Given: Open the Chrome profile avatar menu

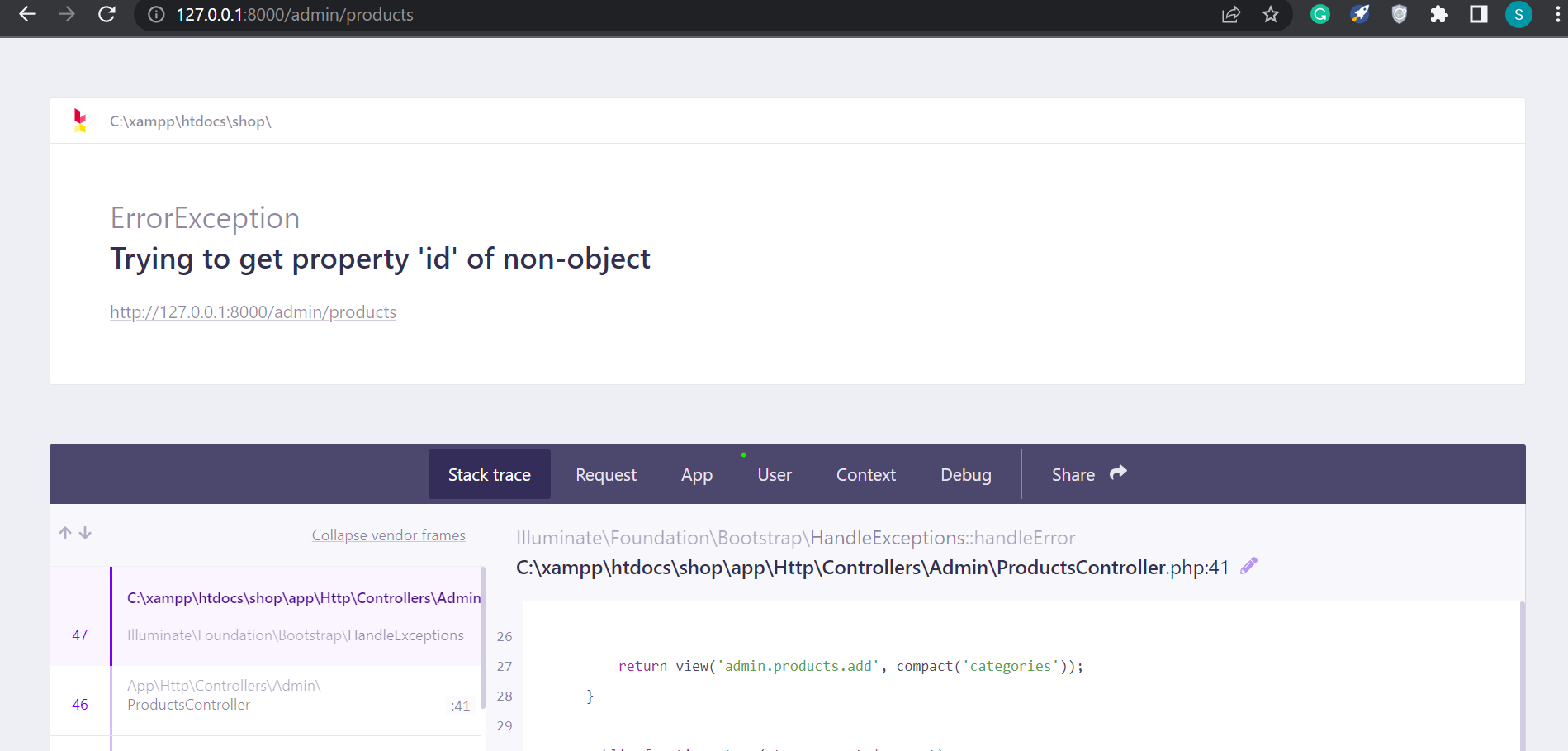Looking at the screenshot, I should click(x=1518, y=14).
